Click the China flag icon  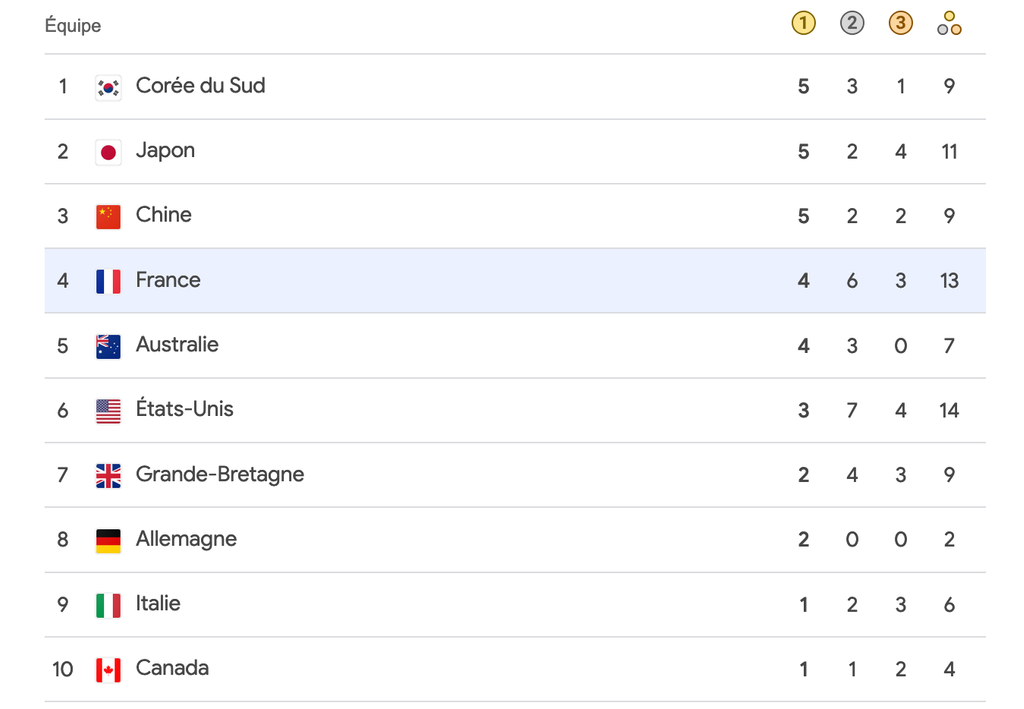coord(108,216)
